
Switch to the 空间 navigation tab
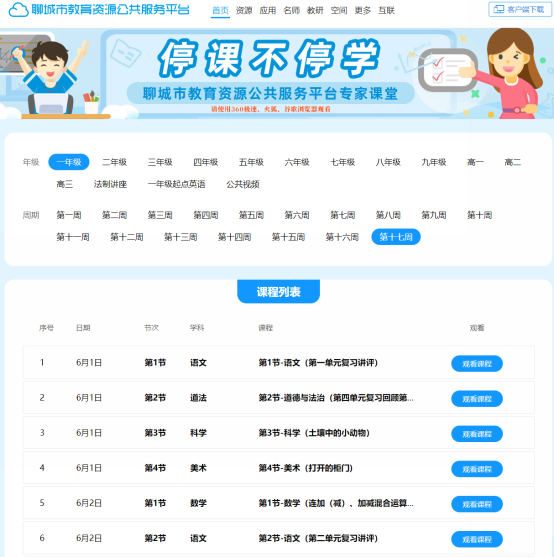pos(339,11)
